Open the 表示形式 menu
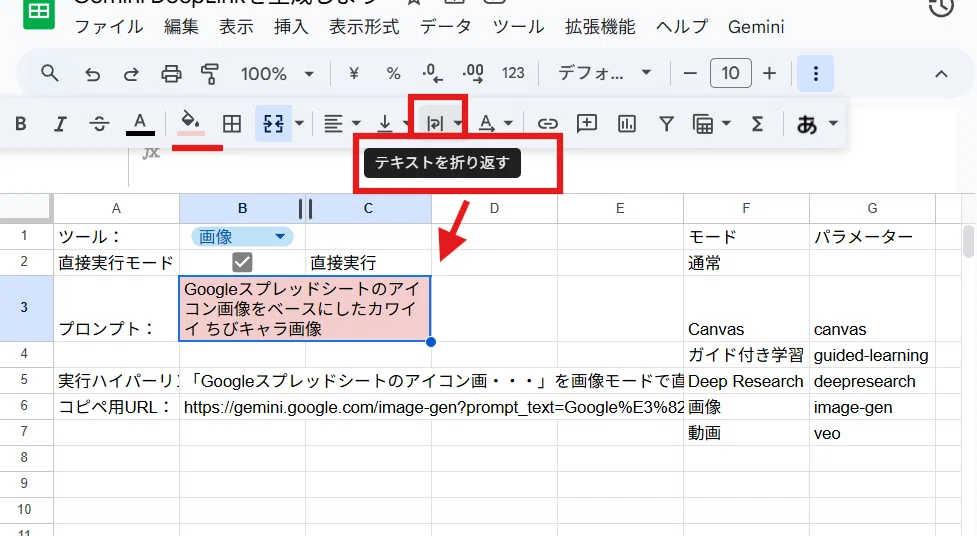The width and height of the screenshot is (977, 536). pyautogui.click(x=364, y=27)
